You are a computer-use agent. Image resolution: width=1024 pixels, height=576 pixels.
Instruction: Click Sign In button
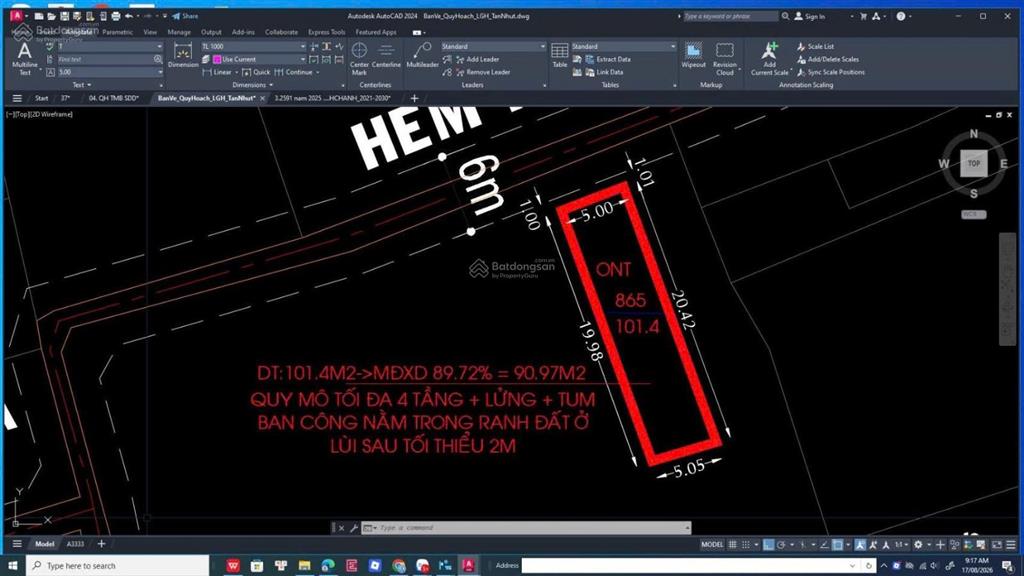(810, 16)
